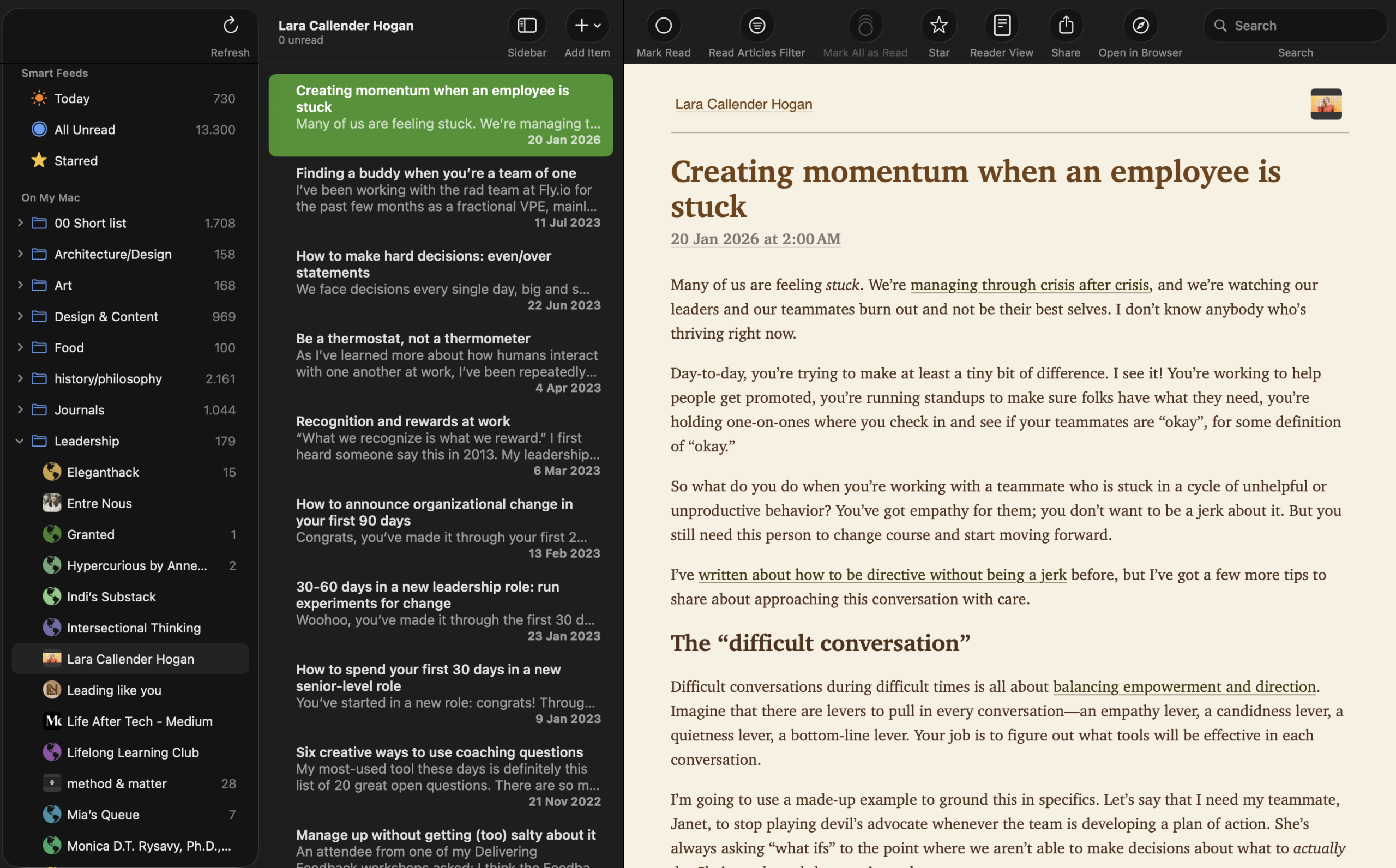The width and height of the screenshot is (1396, 868).
Task: Expand the Journals folder
Action: pyautogui.click(x=20, y=410)
